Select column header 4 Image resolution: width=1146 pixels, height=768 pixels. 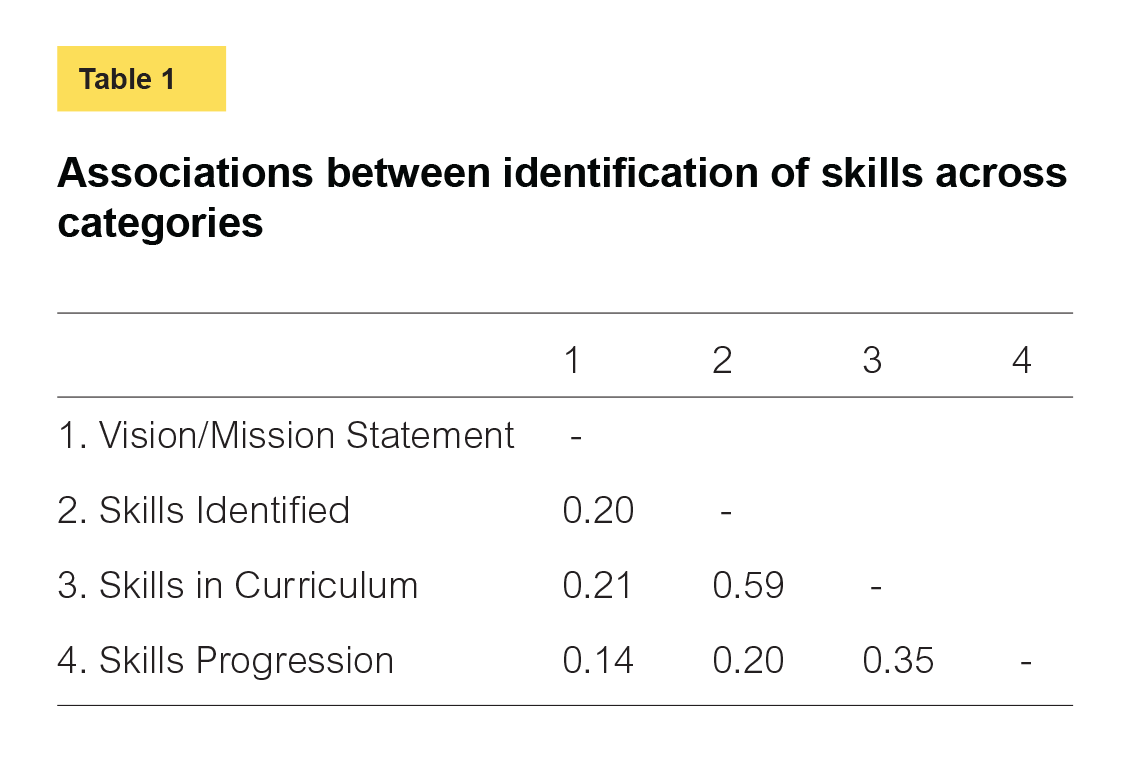pyautogui.click(x=1021, y=360)
